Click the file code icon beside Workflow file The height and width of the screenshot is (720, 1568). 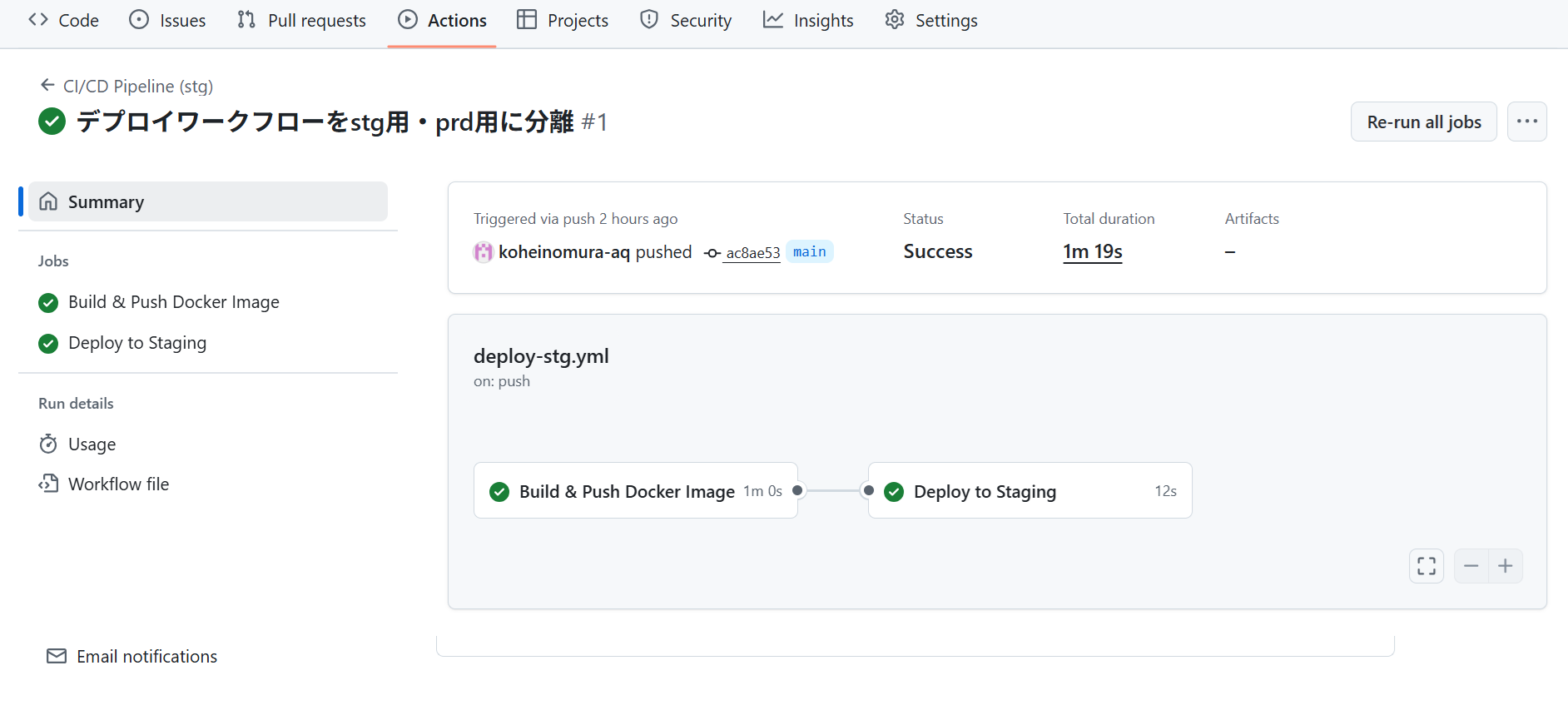tap(48, 484)
